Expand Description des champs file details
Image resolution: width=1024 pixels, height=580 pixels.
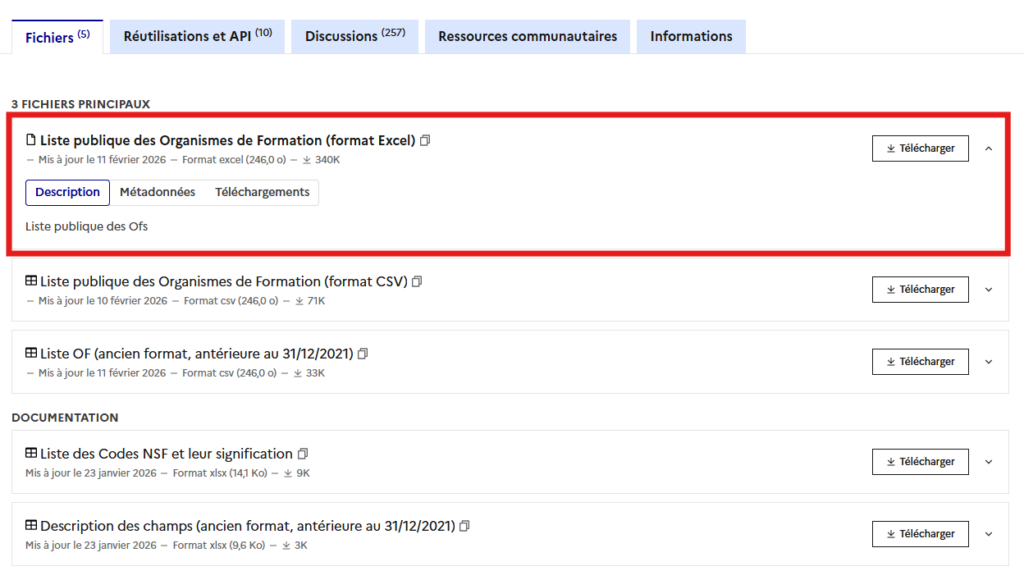pyautogui.click(x=988, y=534)
